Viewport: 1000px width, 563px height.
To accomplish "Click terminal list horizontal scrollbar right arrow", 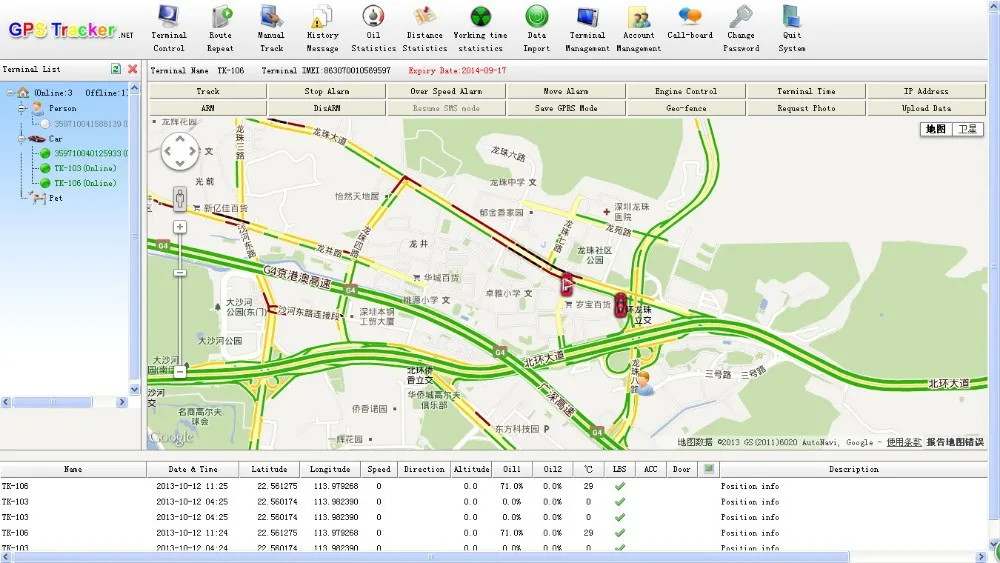I will click(x=122, y=402).
